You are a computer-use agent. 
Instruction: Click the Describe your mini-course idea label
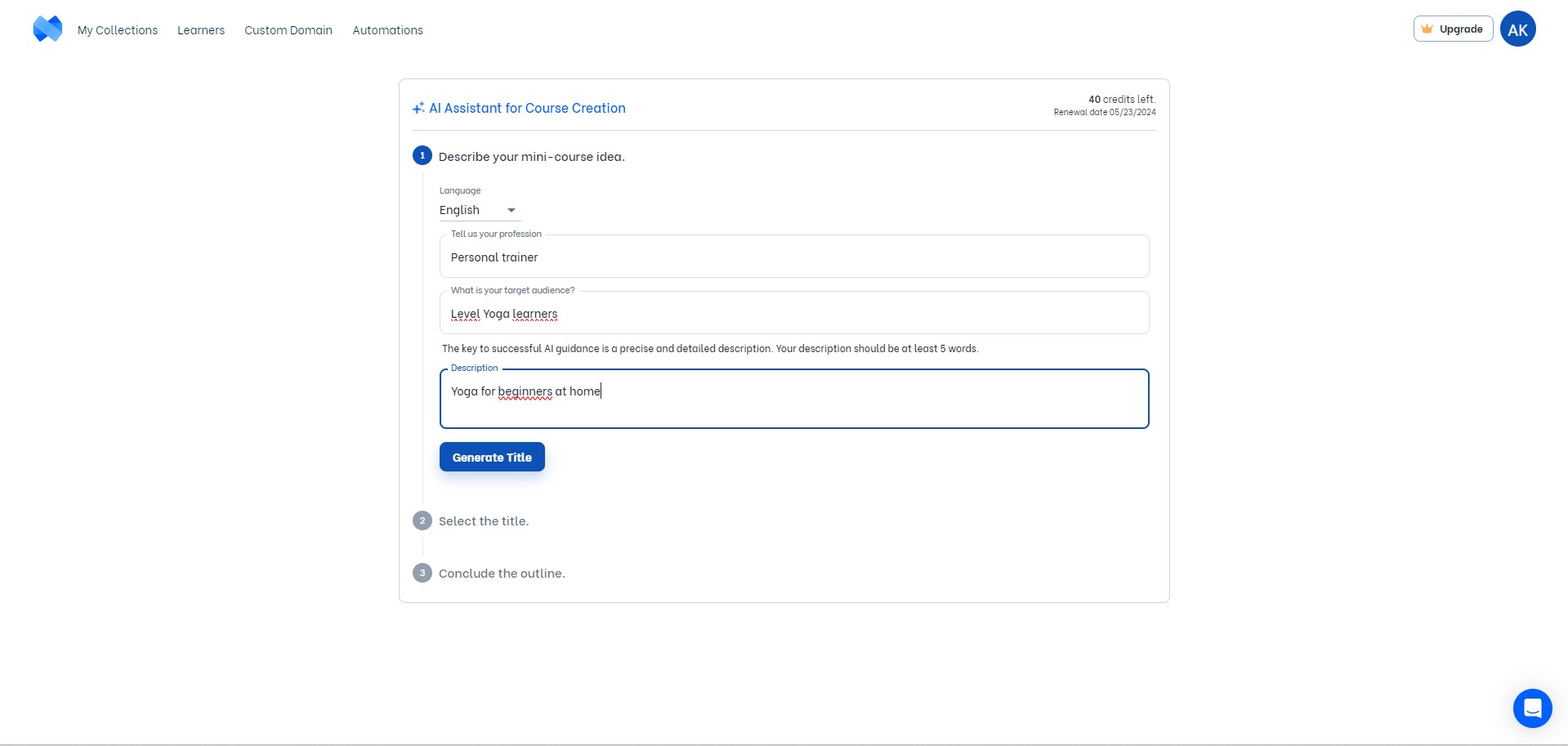tap(532, 157)
